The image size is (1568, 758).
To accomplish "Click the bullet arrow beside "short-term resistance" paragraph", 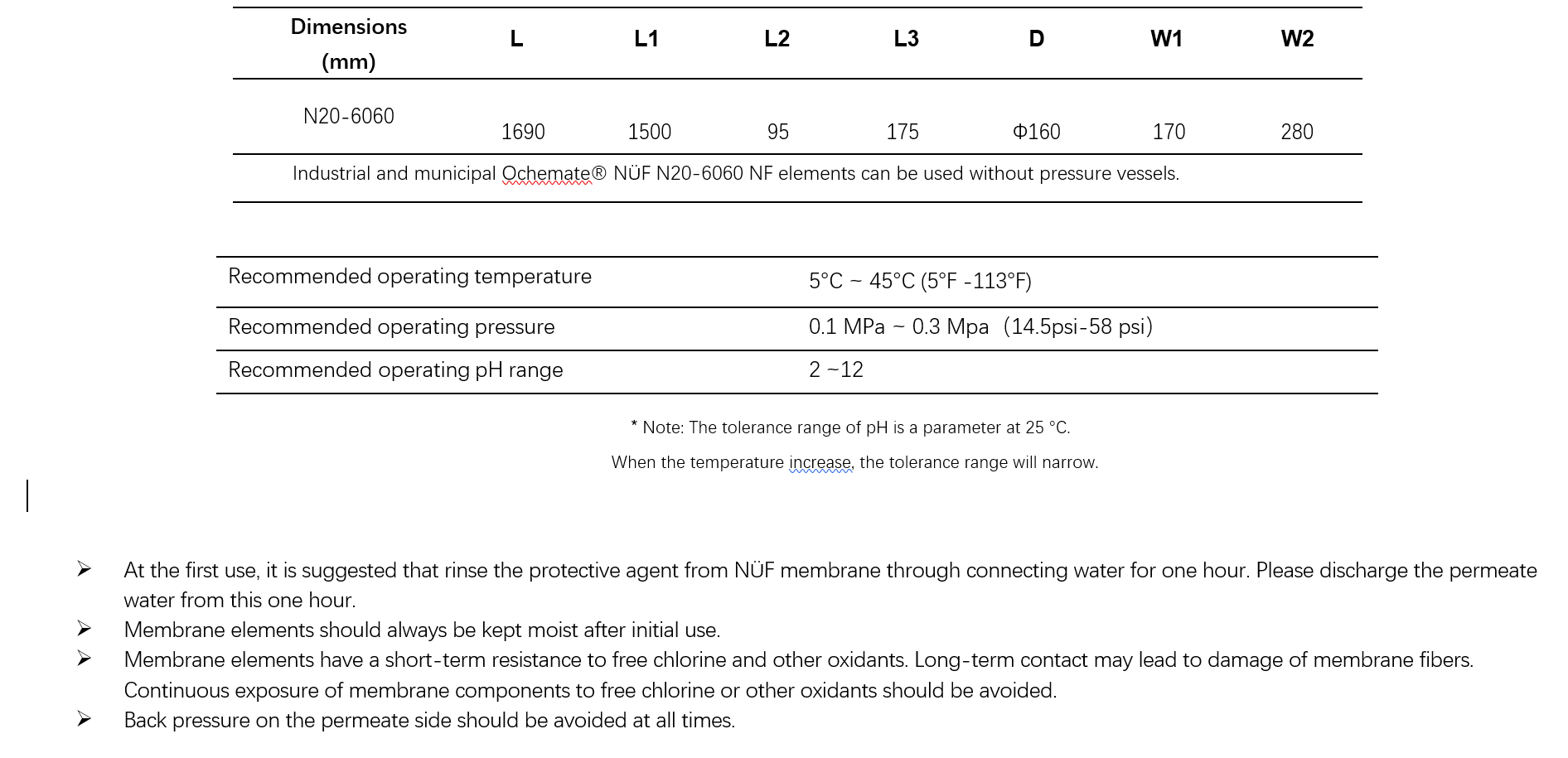I will tap(84, 659).
